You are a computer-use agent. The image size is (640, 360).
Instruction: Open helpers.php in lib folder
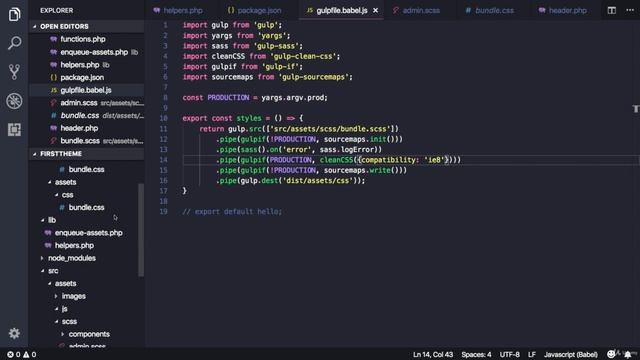pos(74,246)
